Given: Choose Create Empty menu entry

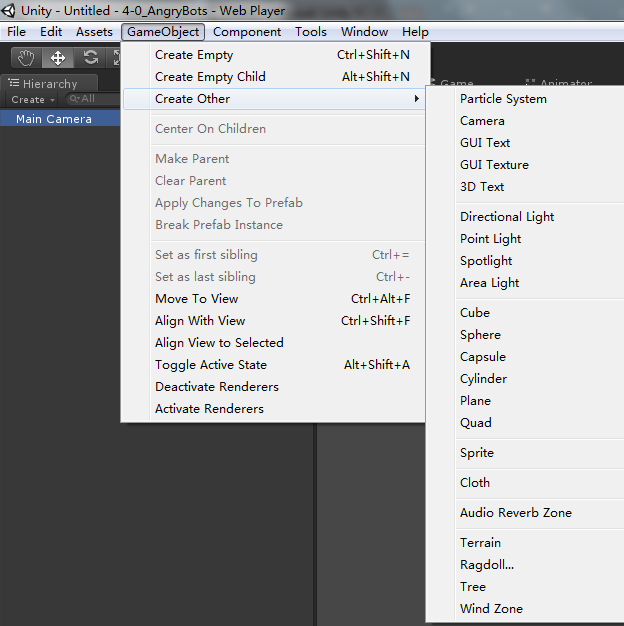Looking at the screenshot, I should click(273, 55).
